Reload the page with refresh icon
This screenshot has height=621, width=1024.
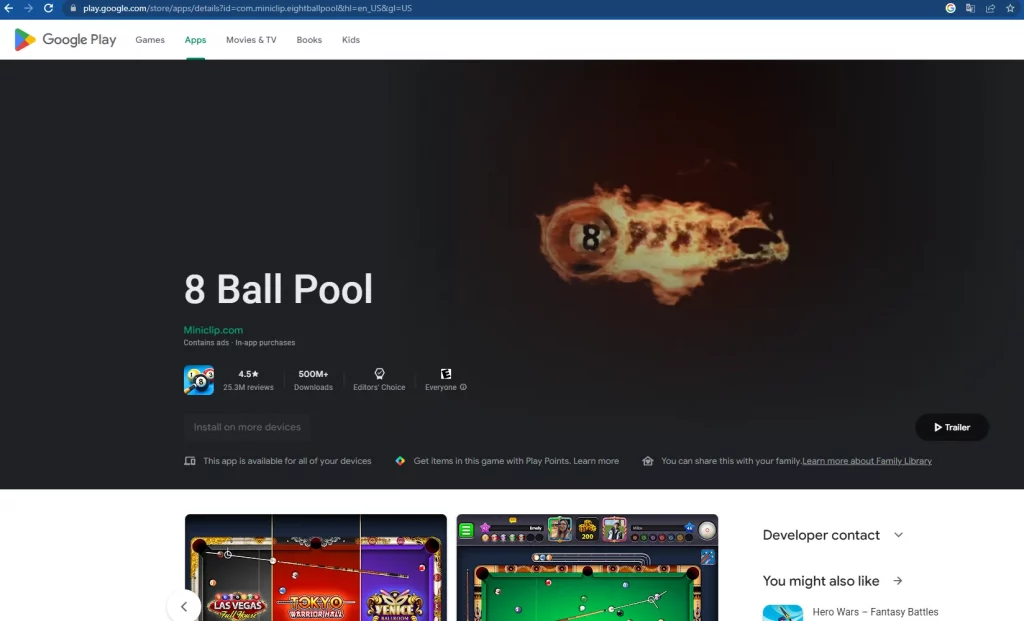(x=48, y=8)
